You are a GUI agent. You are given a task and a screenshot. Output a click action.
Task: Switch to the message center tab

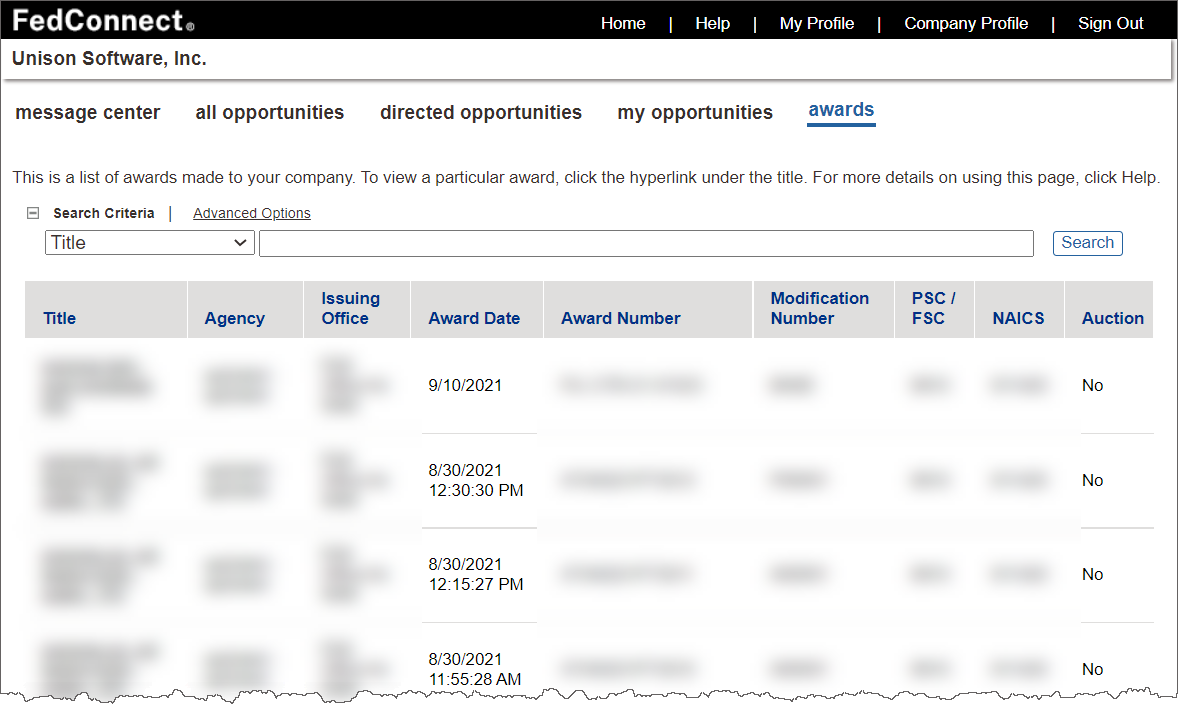click(x=88, y=113)
